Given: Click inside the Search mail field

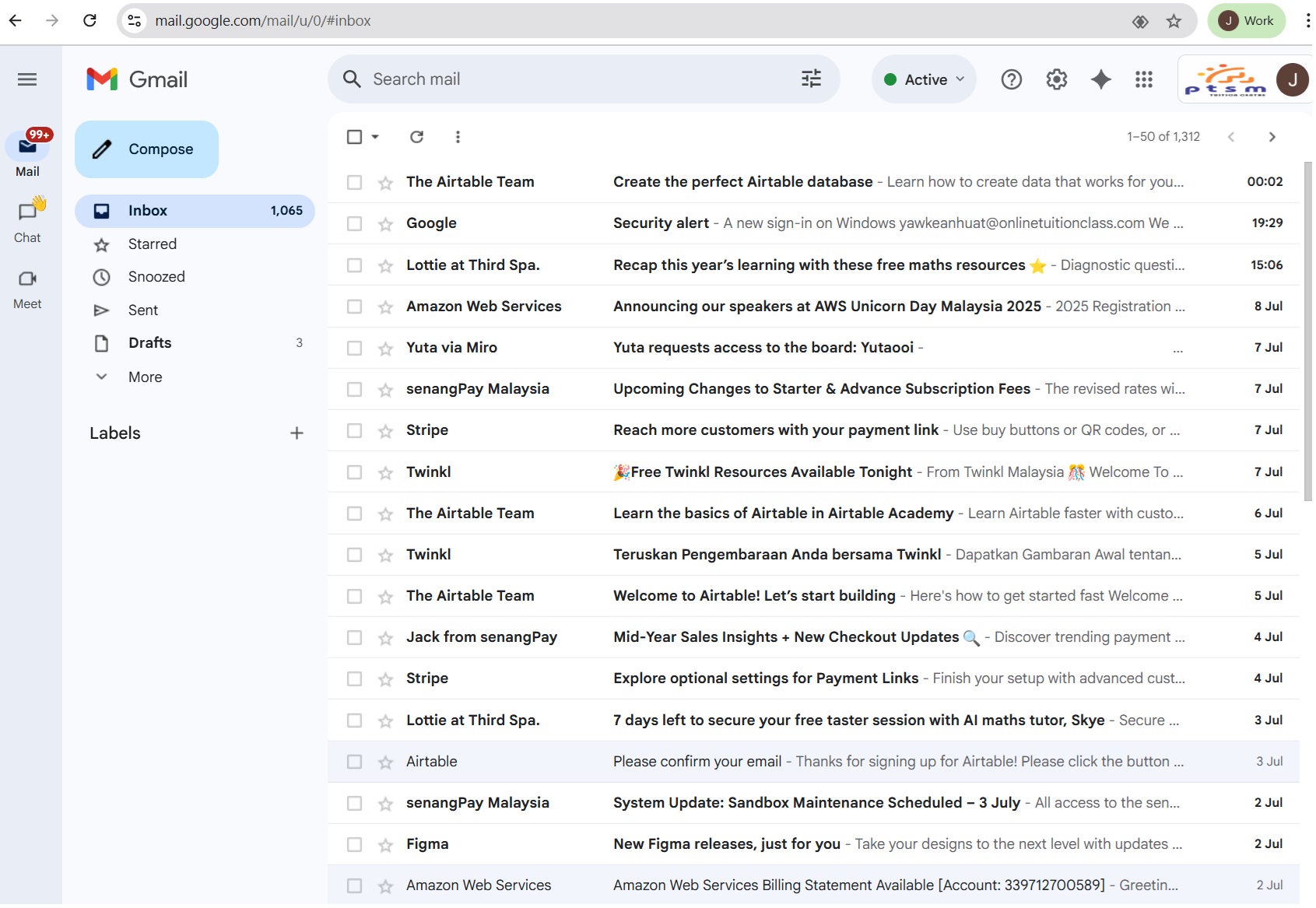Looking at the screenshot, I should pyautogui.click(x=545, y=79).
